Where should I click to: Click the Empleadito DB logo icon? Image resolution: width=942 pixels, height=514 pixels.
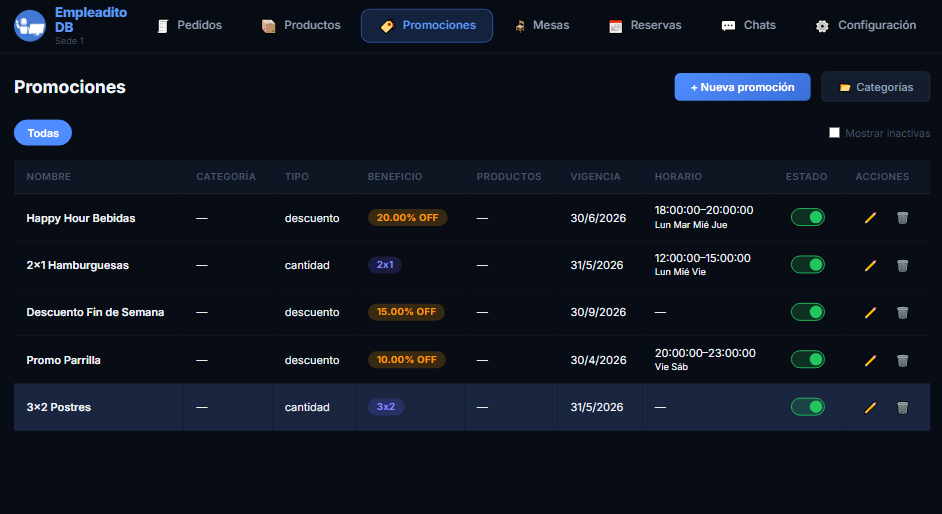coord(30,25)
